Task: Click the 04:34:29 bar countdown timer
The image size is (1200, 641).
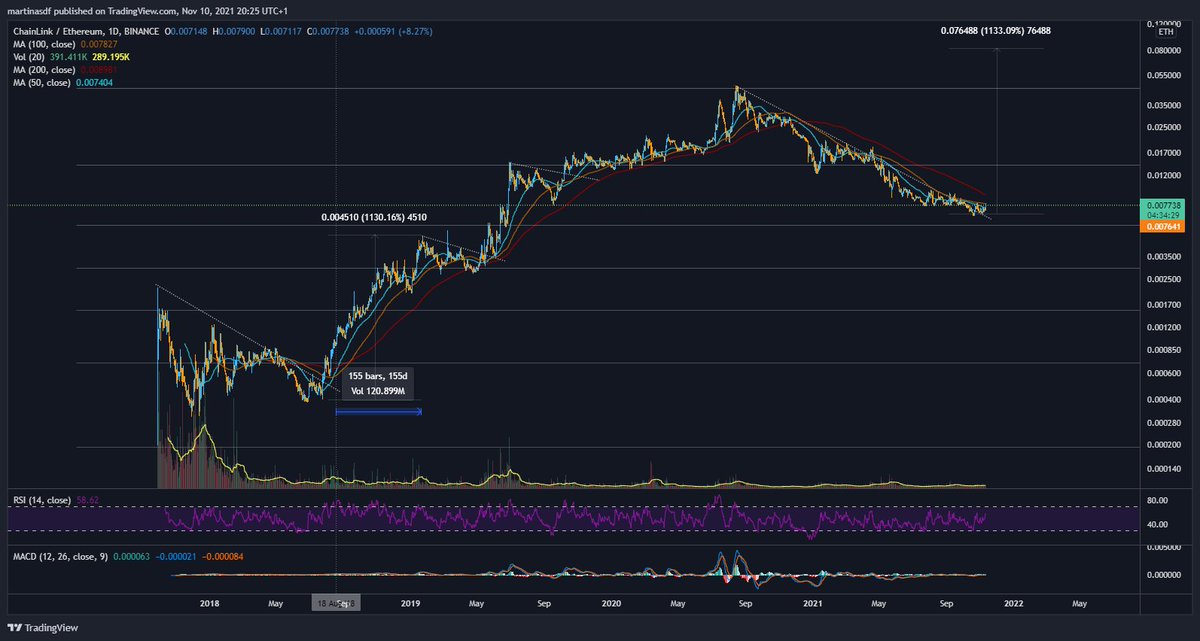Action: (x=1165, y=215)
